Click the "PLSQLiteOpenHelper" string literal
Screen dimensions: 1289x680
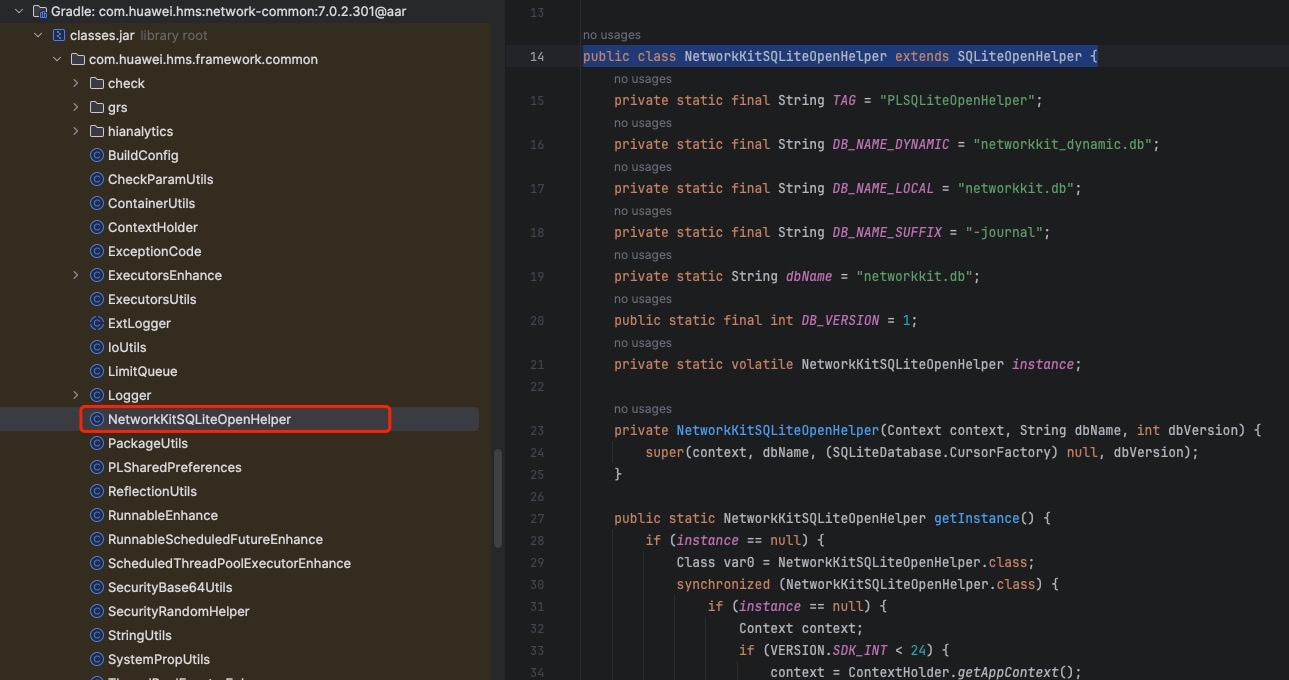957,100
